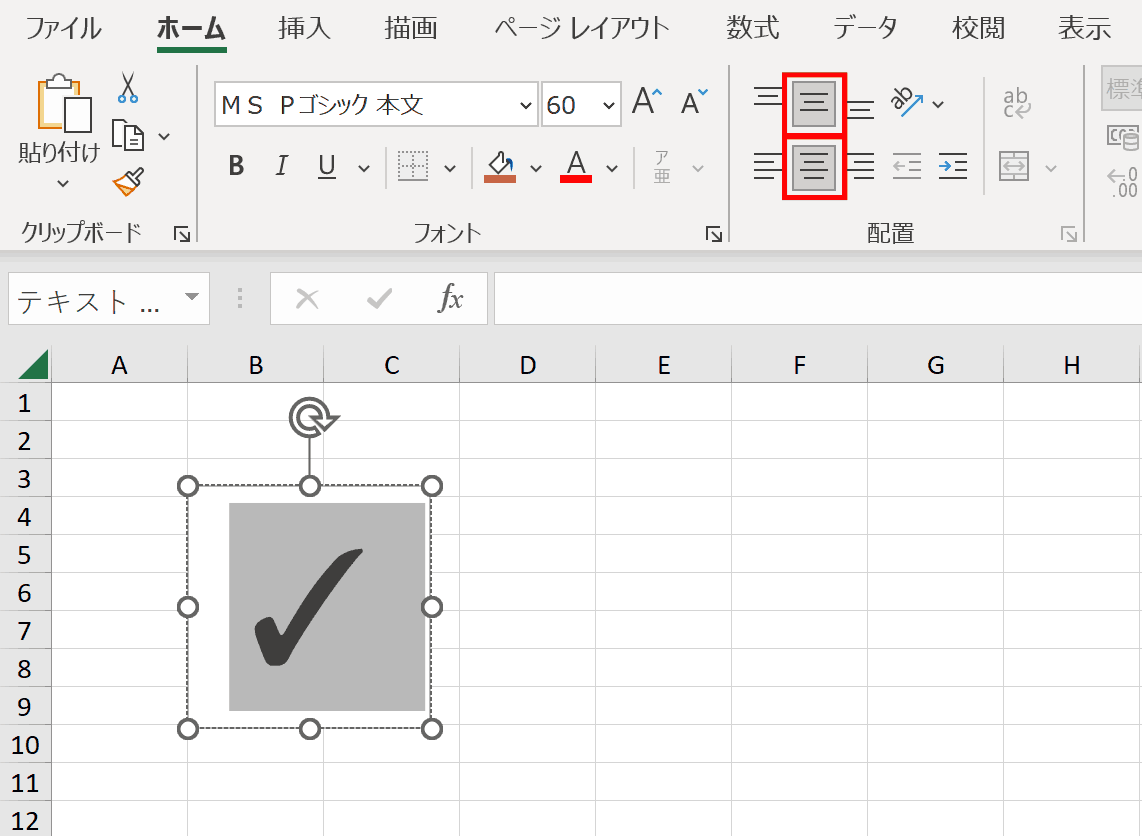Open the フォント dialog launcher
This screenshot has width=1142, height=836.
pos(714,234)
